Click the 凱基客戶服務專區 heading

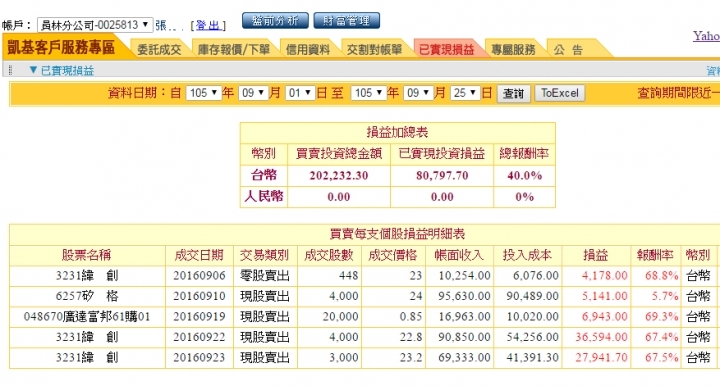coord(61,47)
